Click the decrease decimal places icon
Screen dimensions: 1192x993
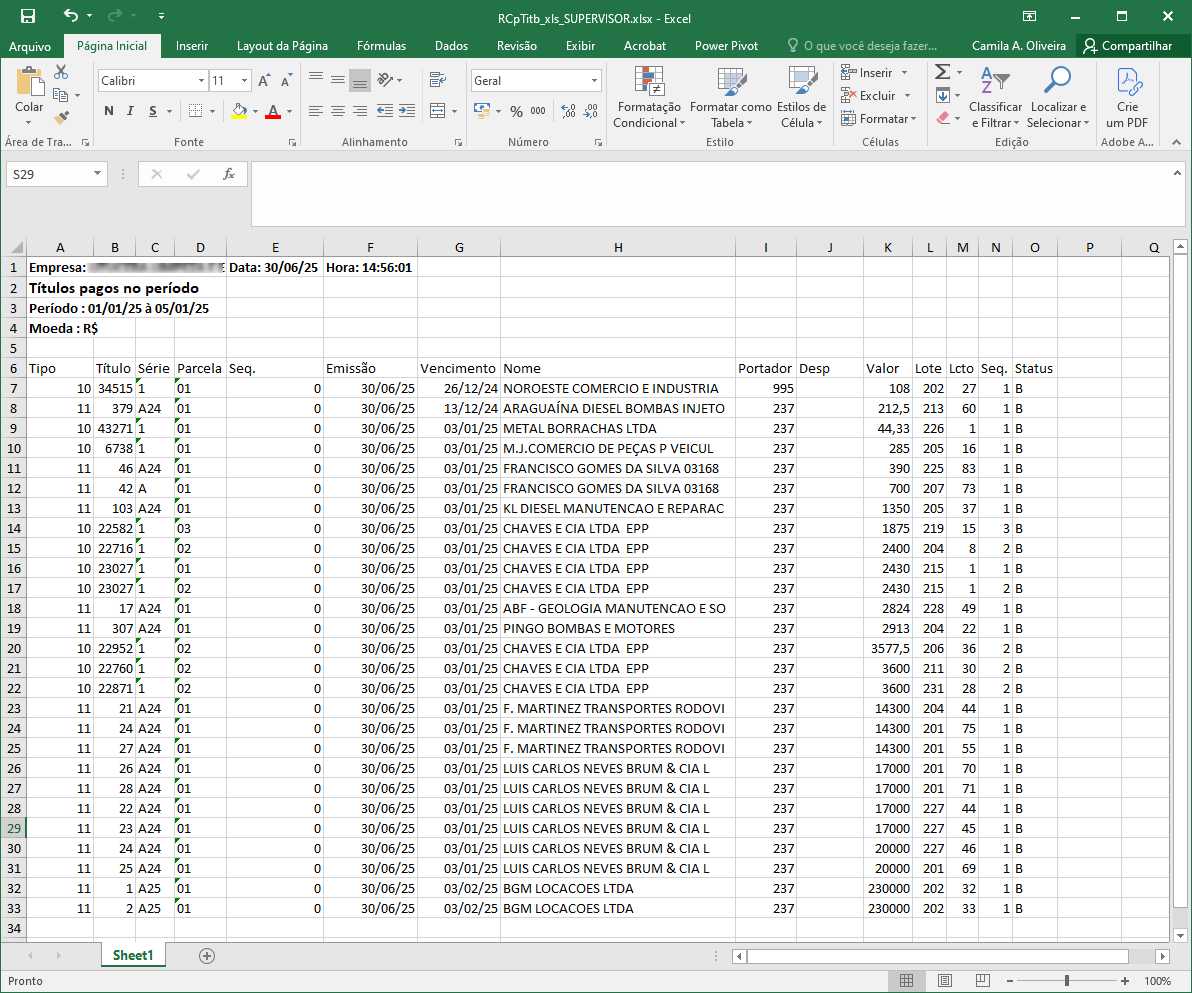tap(591, 111)
